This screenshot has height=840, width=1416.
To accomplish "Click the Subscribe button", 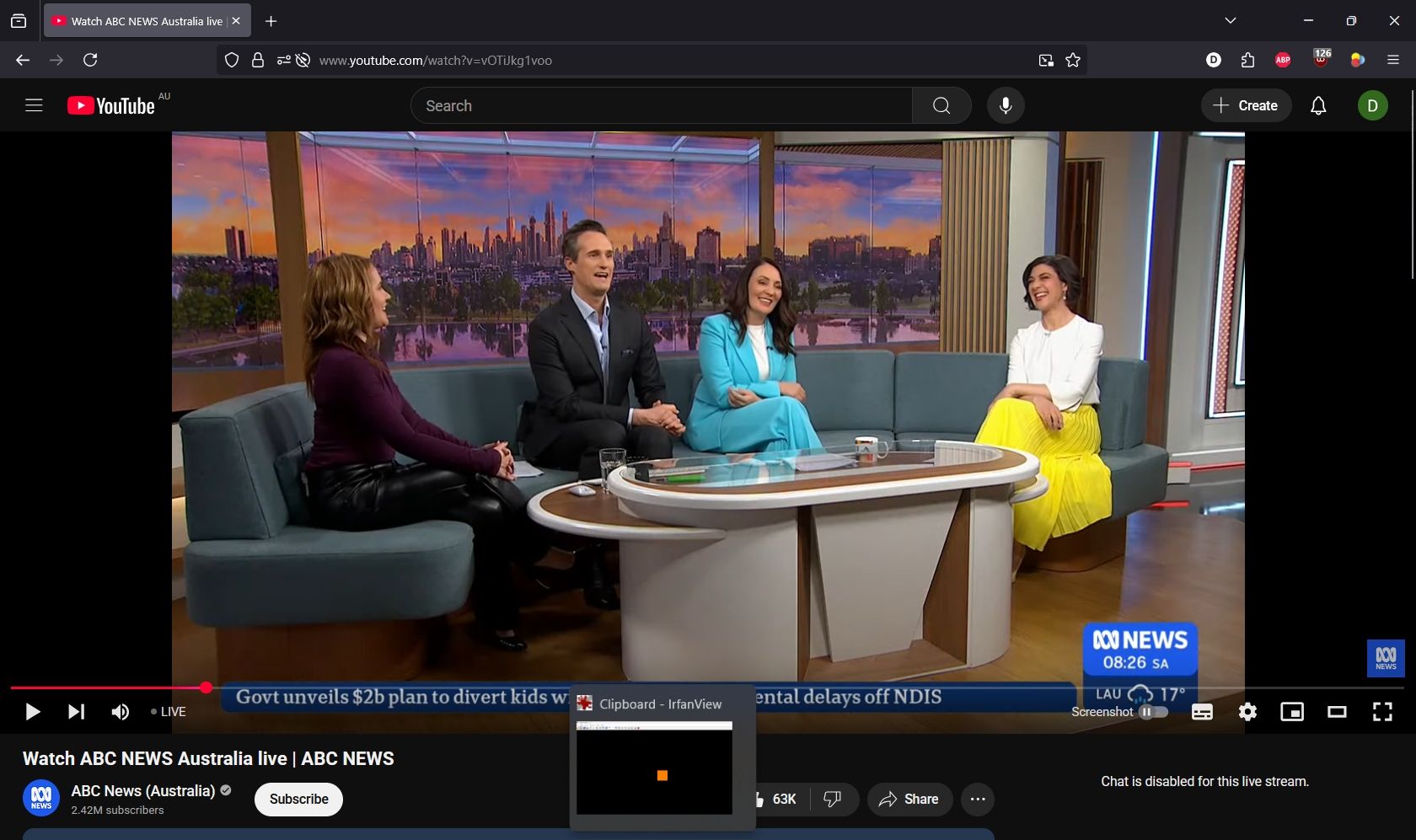I will [298, 800].
